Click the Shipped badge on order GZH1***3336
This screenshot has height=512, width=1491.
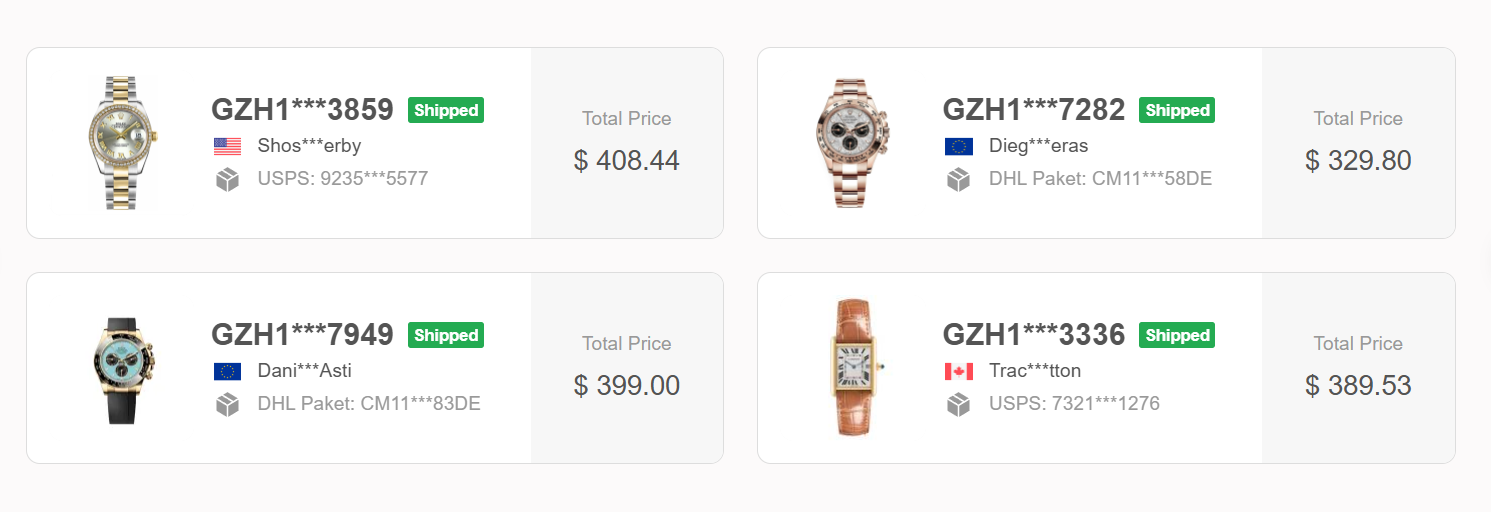click(1176, 335)
